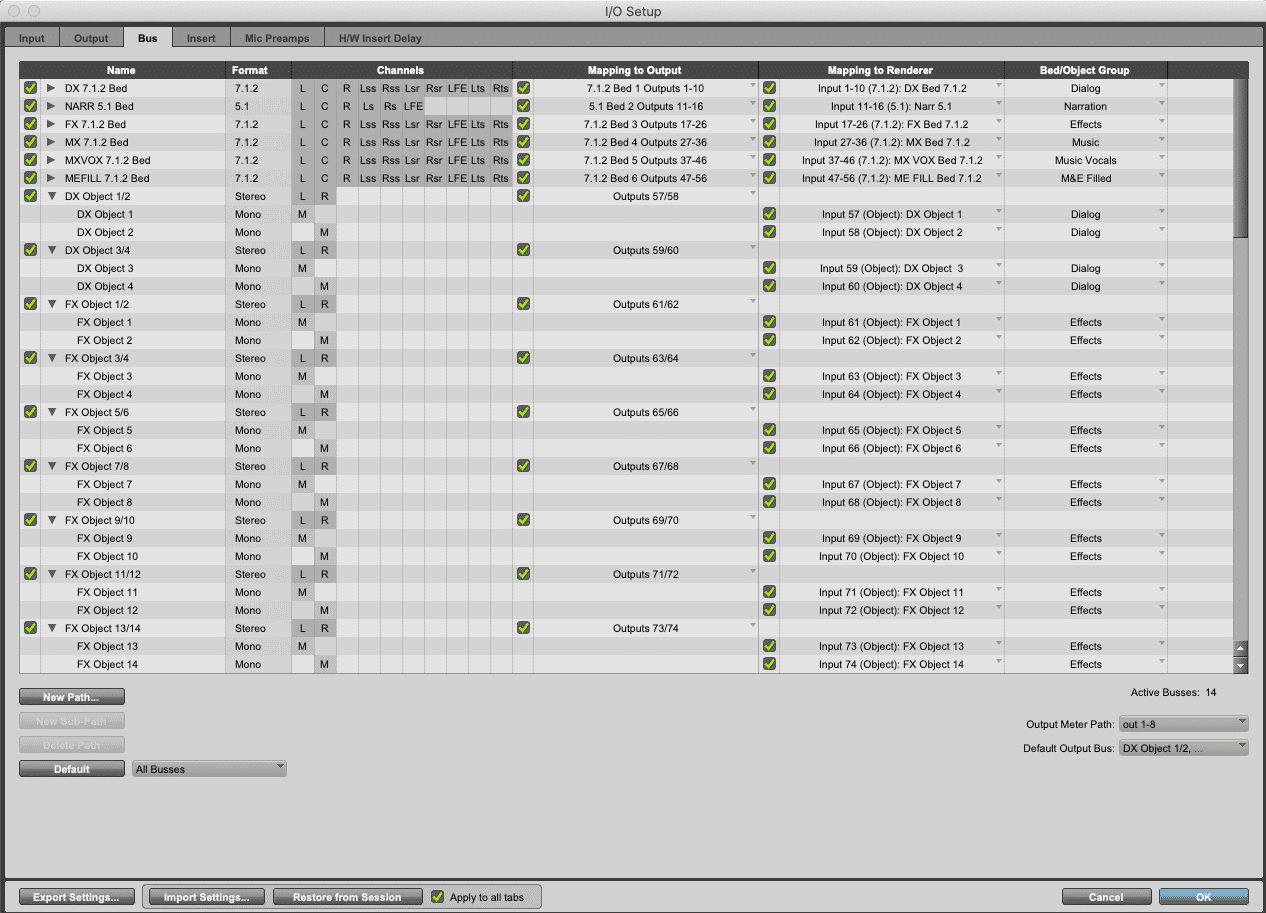1266x913 pixels.
Task: Disable the DX 7.1.2 Bed bus checkbox
Action: [x=30, y=88]
